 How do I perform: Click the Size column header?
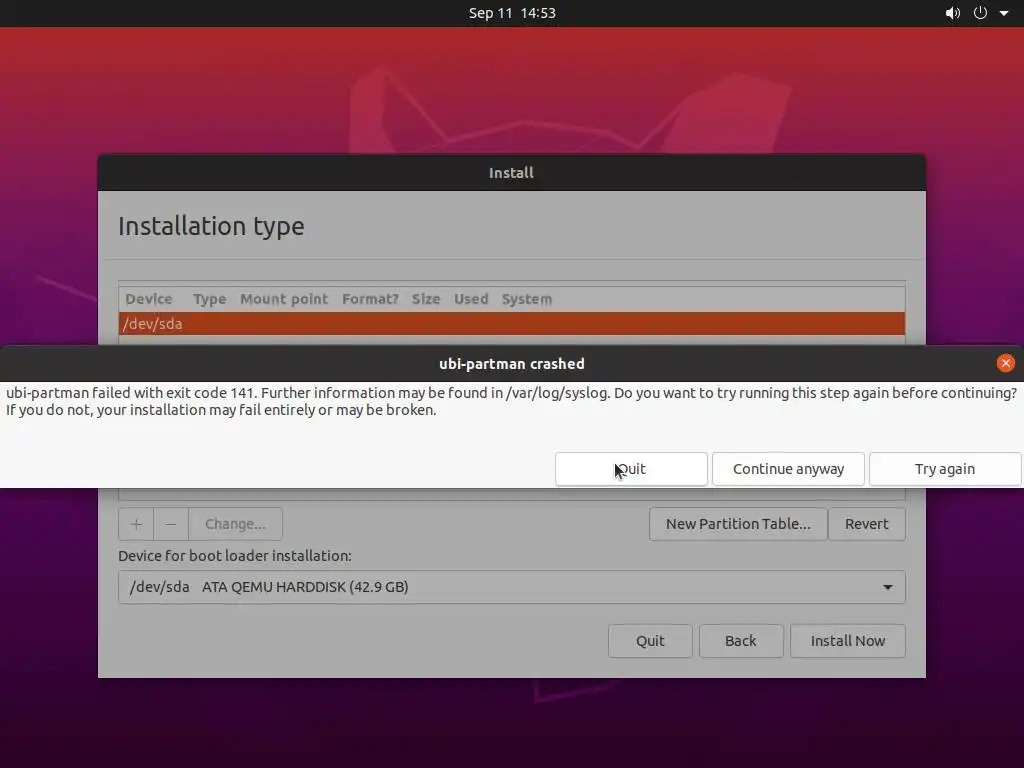coord(426,299)
